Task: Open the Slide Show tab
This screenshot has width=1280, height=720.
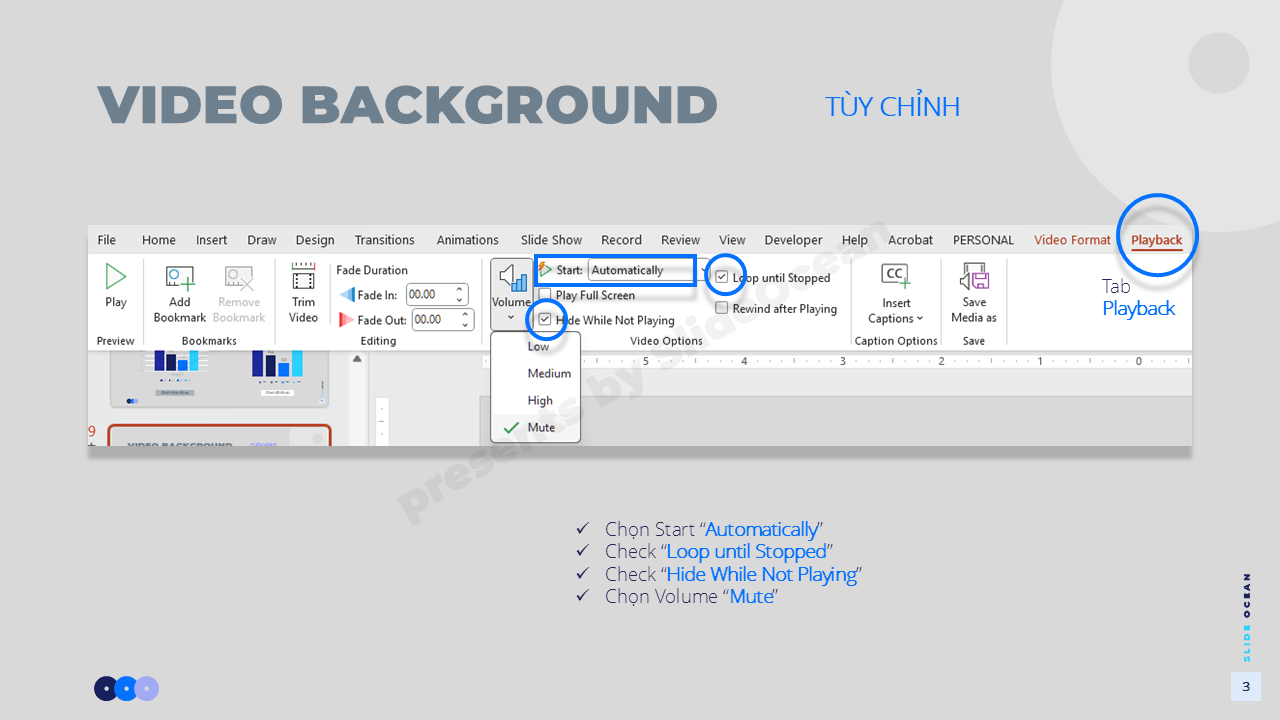Action: point(551,240)
